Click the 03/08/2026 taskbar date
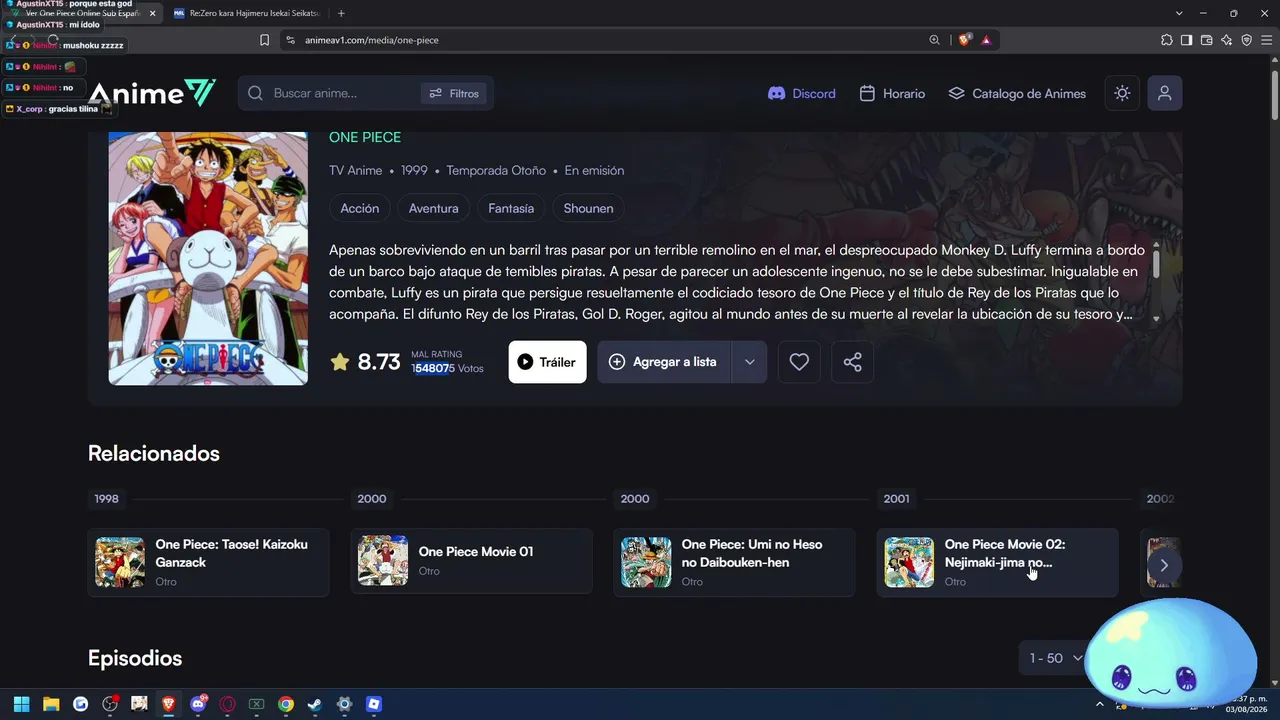This screenshot has height=720, width=1280. [1247, 709]
